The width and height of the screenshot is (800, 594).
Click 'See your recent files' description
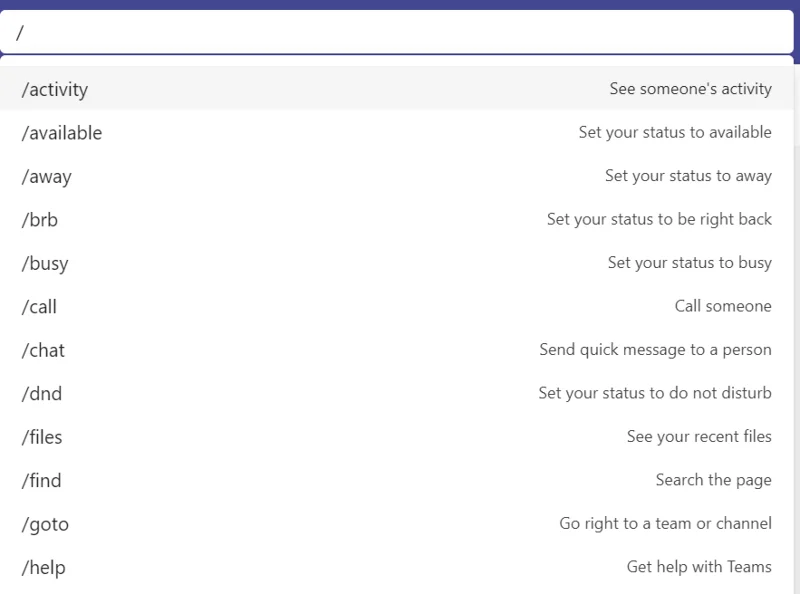tap(699, 436)
